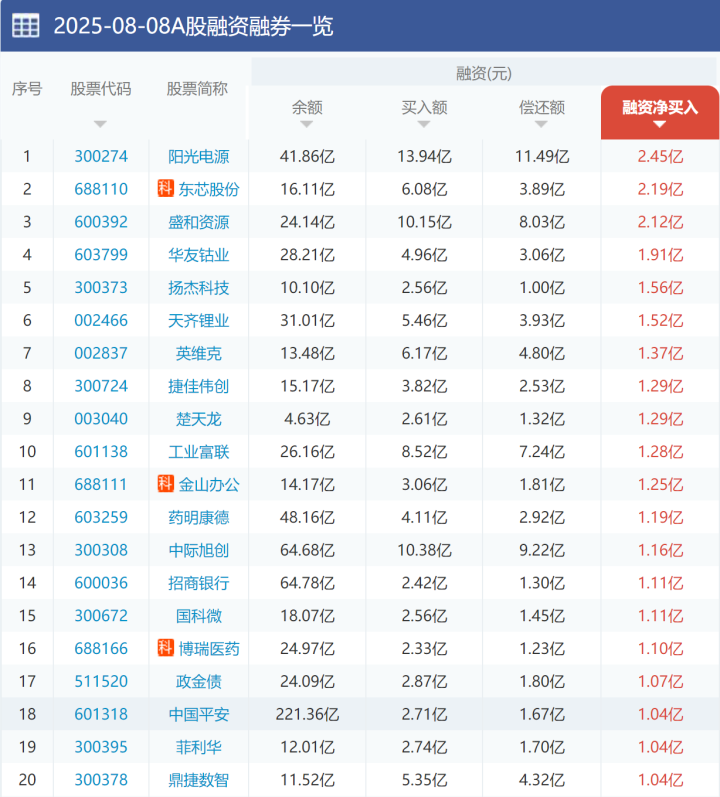Open 天齐锂业 stock link

click(199, 320)
